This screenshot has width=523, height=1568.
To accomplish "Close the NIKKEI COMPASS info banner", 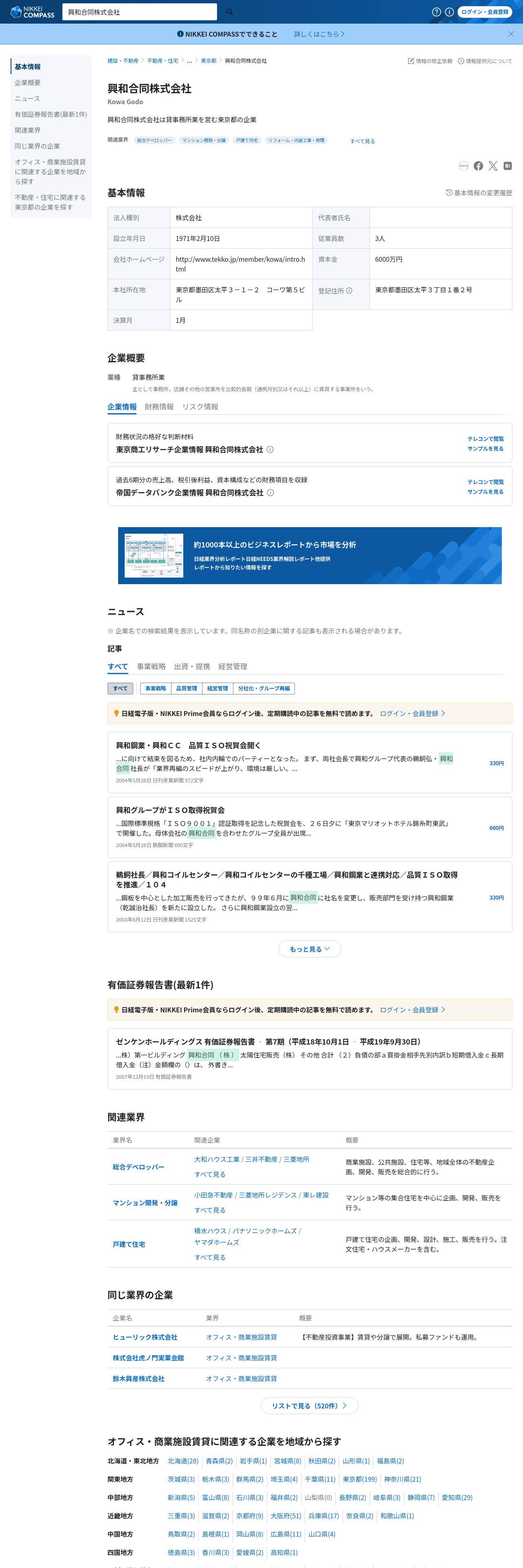I will [511, 34].
